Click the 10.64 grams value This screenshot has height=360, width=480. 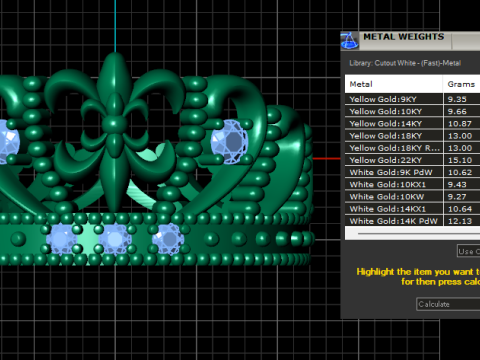tap(460, 209)
